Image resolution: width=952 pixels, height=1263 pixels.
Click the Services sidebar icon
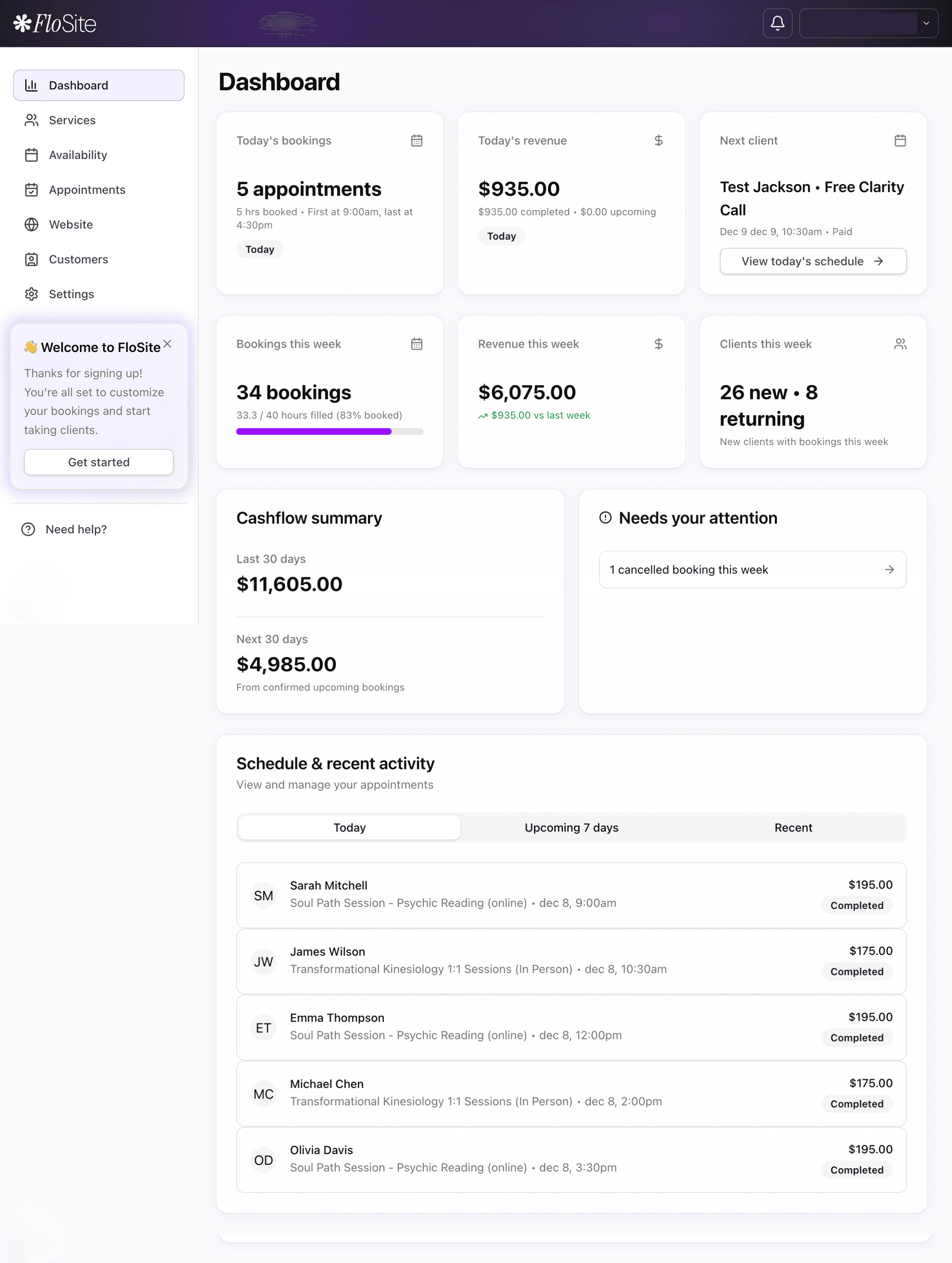(x=31, y=120)
